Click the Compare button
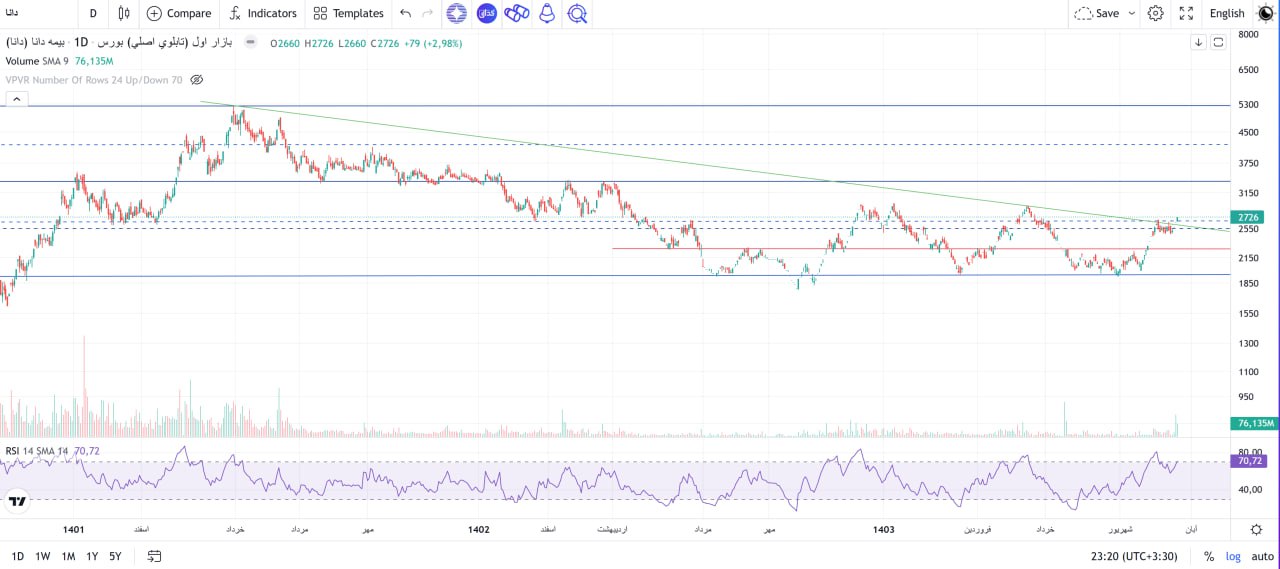 click(x=179, y=13)
